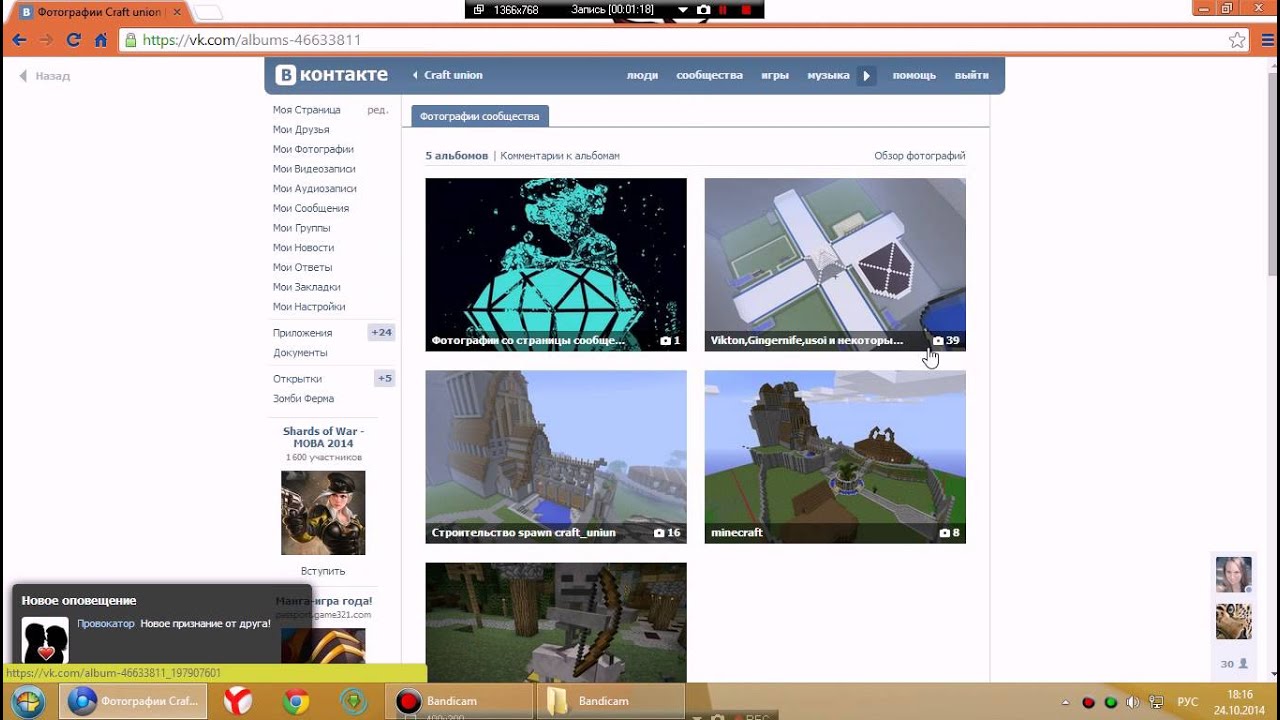Screen dimensions: 1280x720
Task: Switch language via РУС indicator
Action: tap(1187, 702)
